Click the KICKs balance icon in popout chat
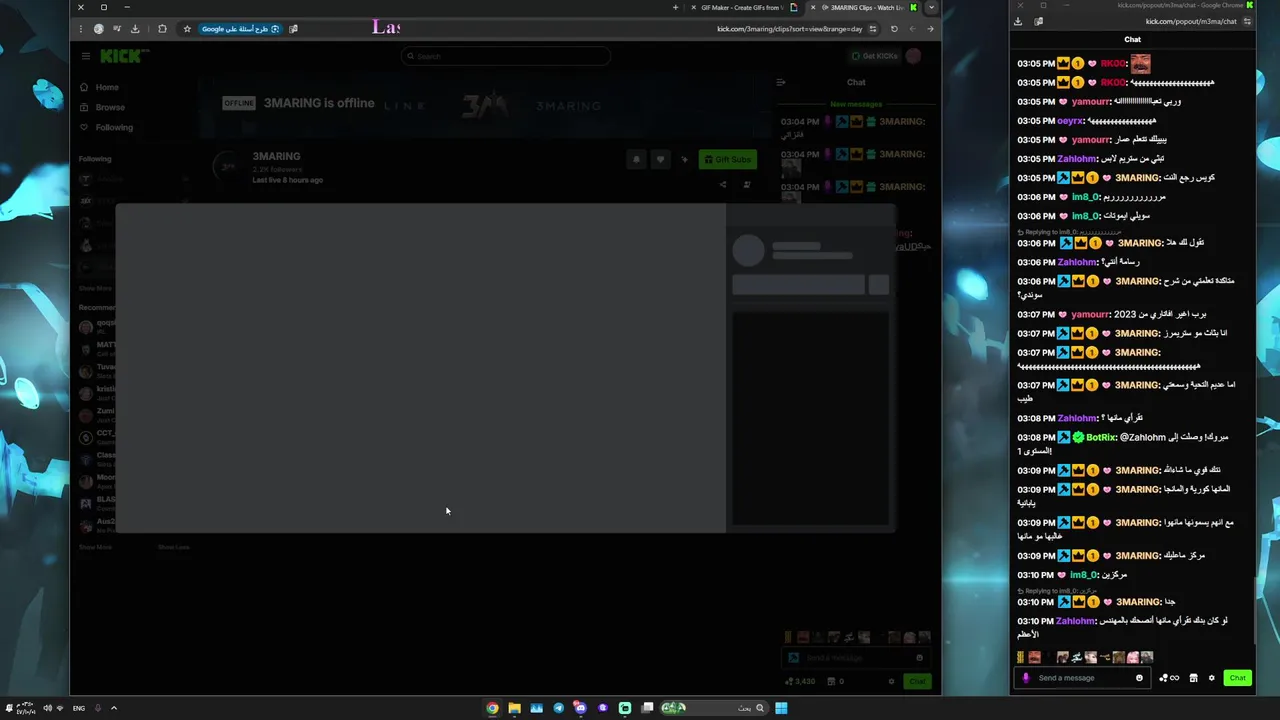 tap(1167, 678)
